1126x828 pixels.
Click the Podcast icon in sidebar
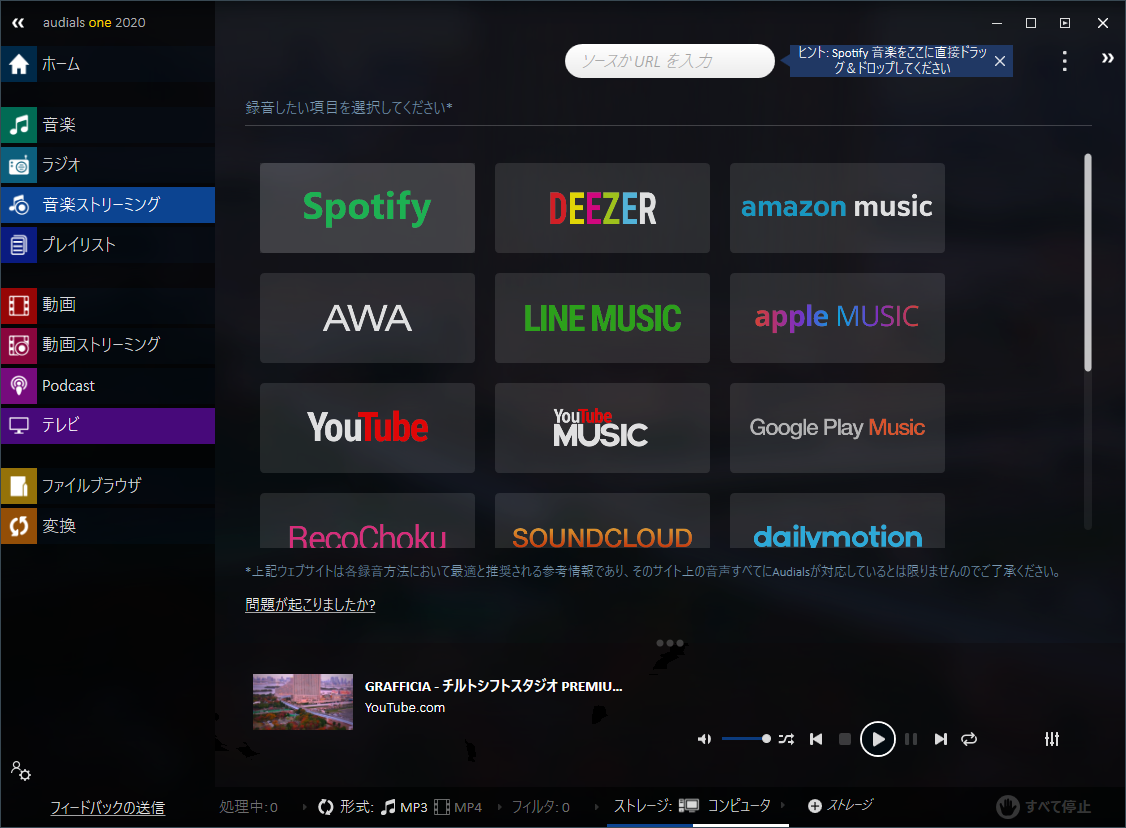[19, 386]
